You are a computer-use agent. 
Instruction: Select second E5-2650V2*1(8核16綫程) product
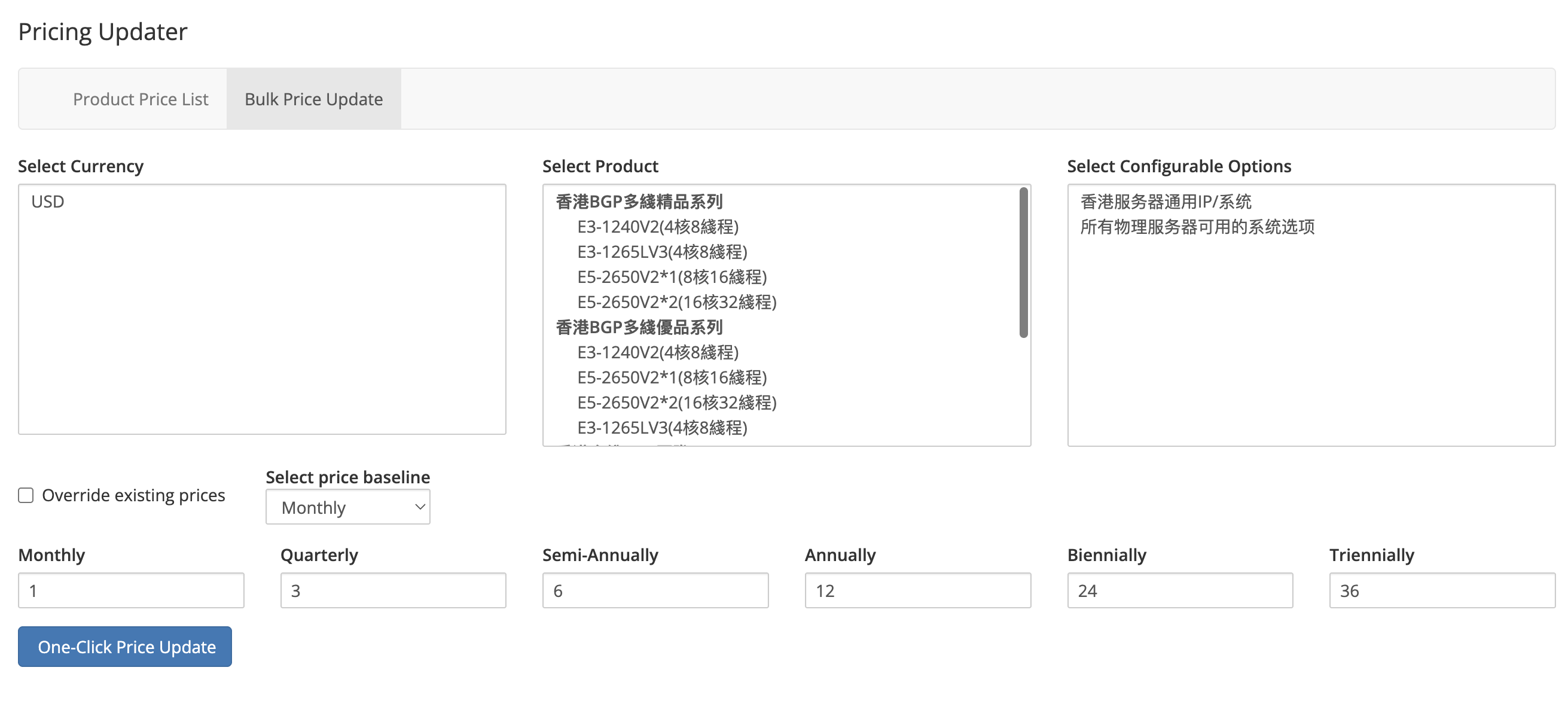click(672, 377)
